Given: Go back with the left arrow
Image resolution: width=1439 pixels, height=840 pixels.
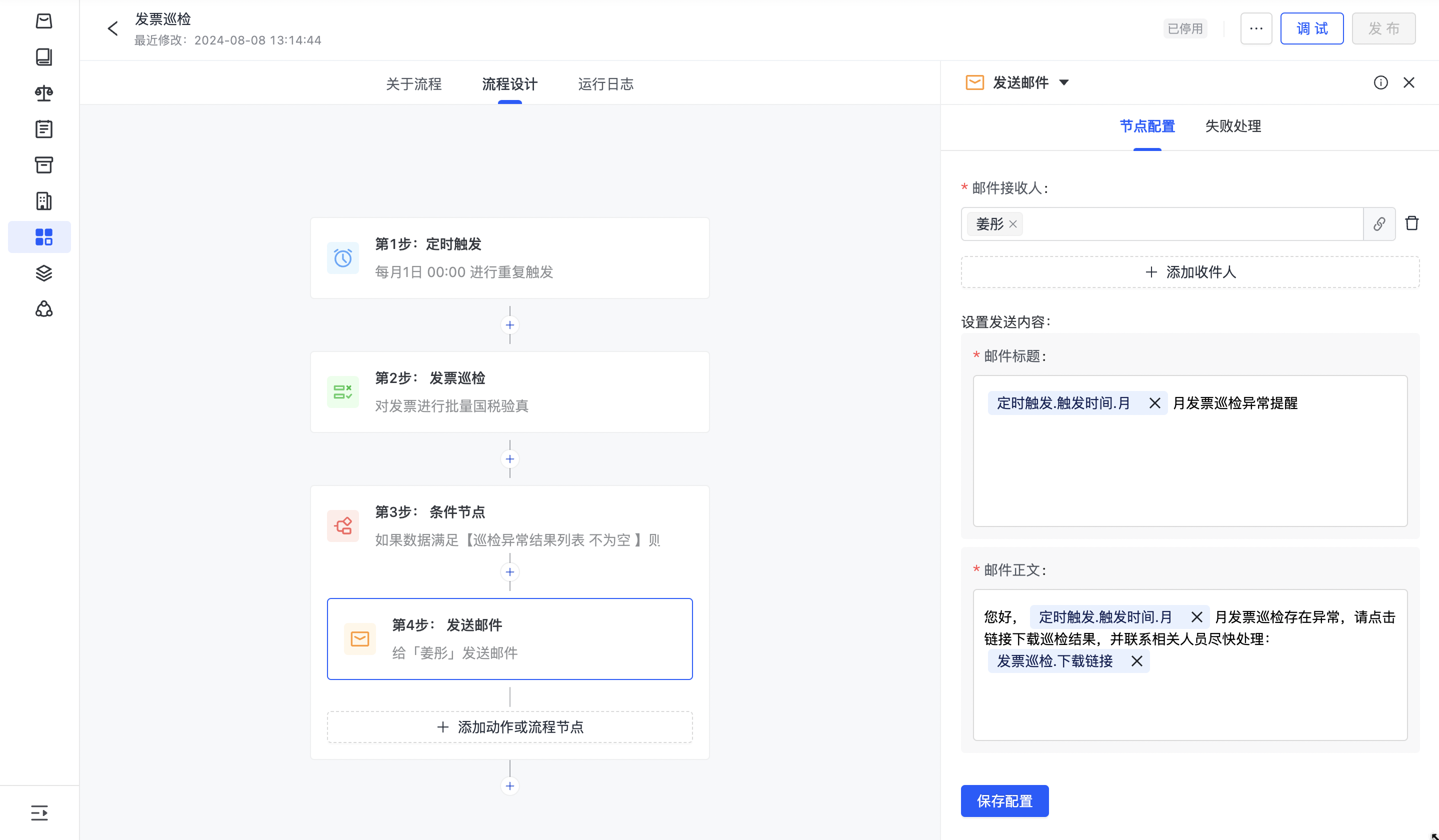Looking at the screenshot, I should tap(112, 28).
